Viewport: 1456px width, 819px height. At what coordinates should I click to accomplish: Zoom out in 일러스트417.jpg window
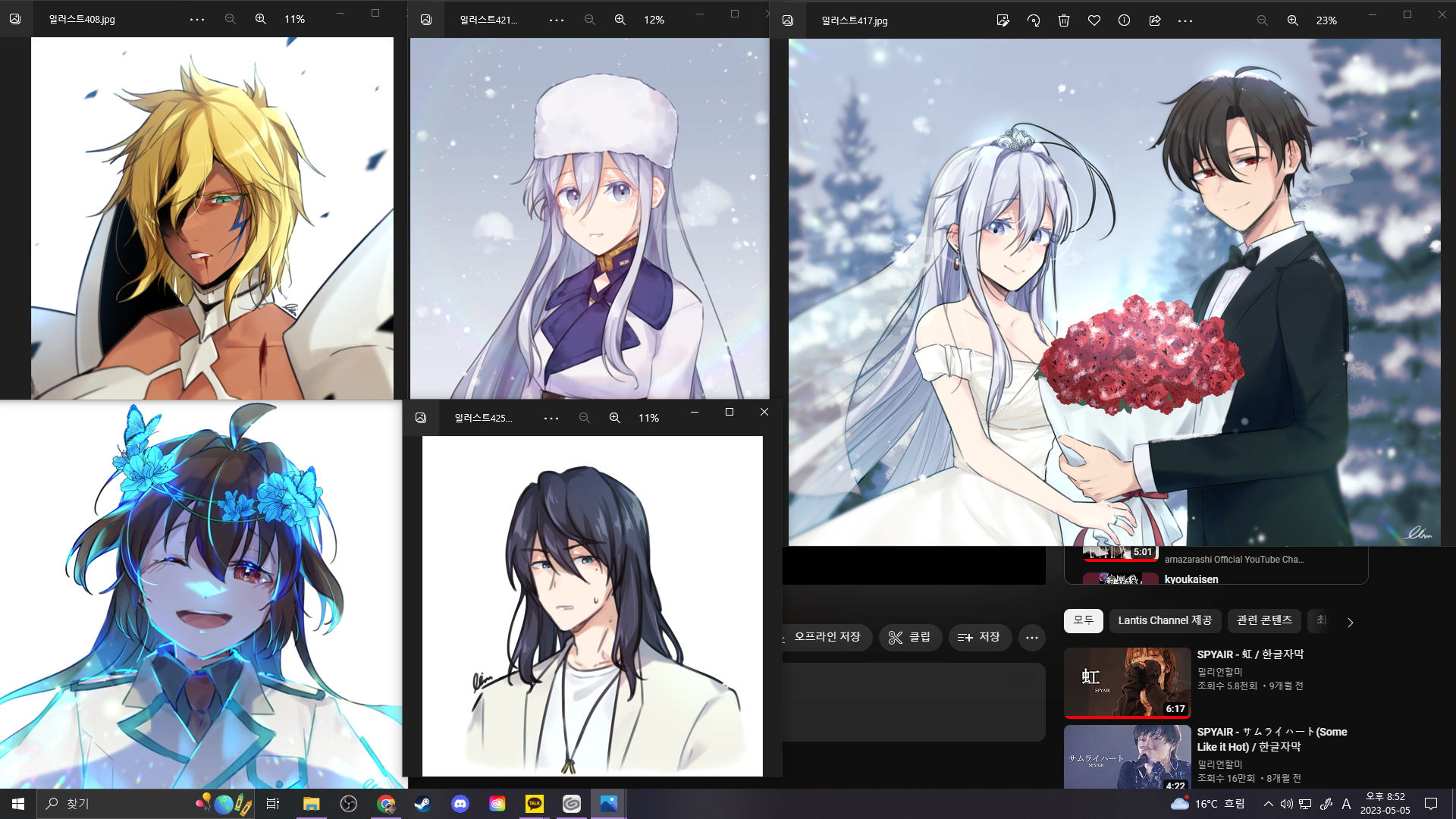[1262, 20]
